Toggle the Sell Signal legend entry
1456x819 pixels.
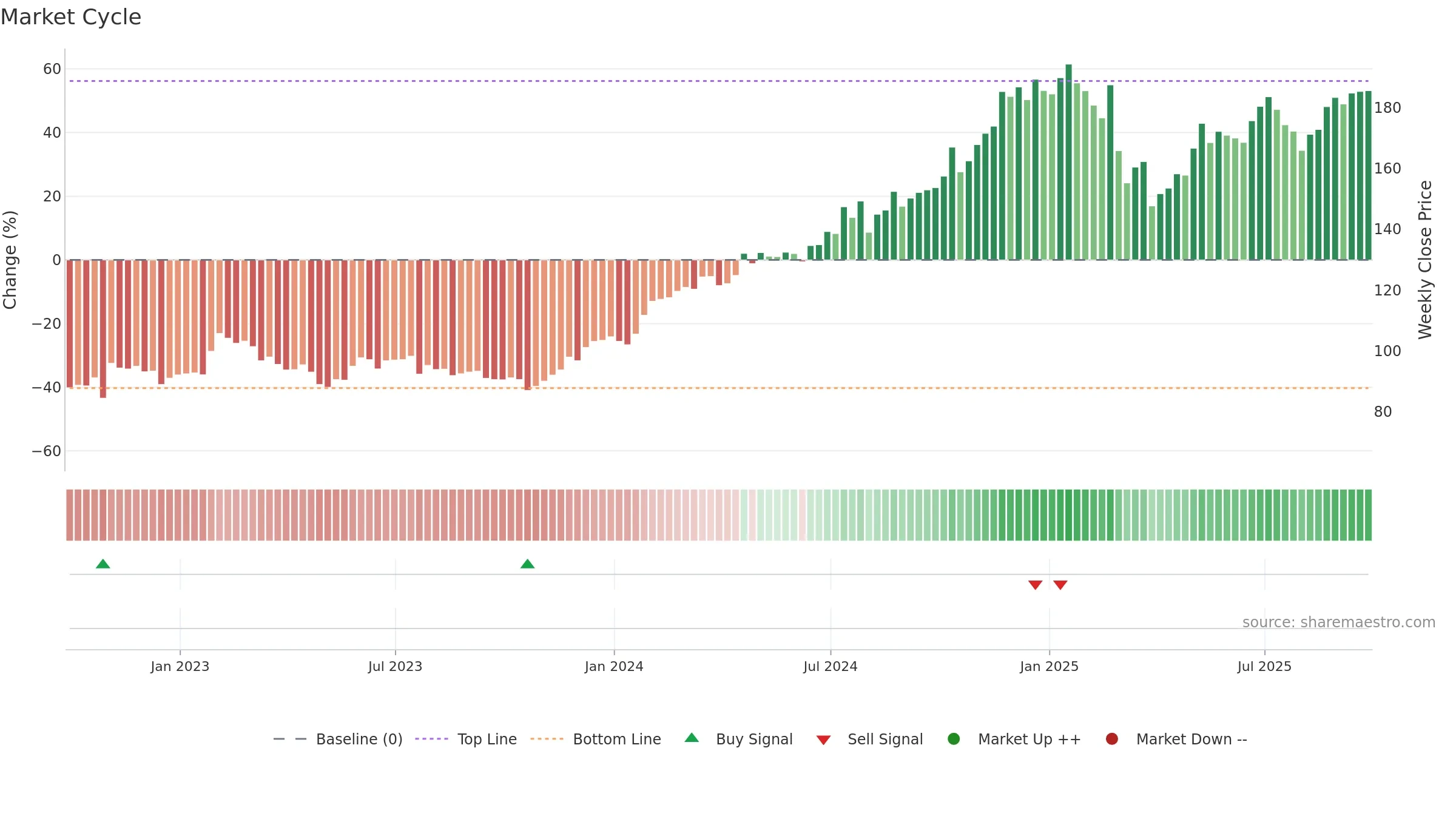pyautogui.click(x=869, y=739)
